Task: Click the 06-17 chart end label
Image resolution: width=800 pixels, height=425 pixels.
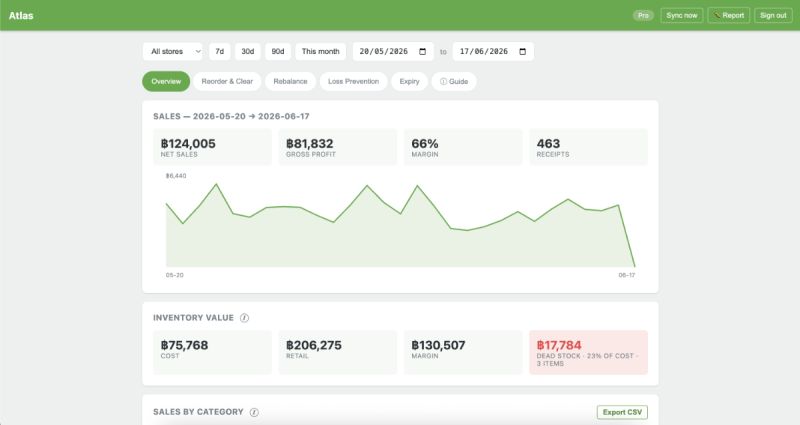Action: click(627, 275)
